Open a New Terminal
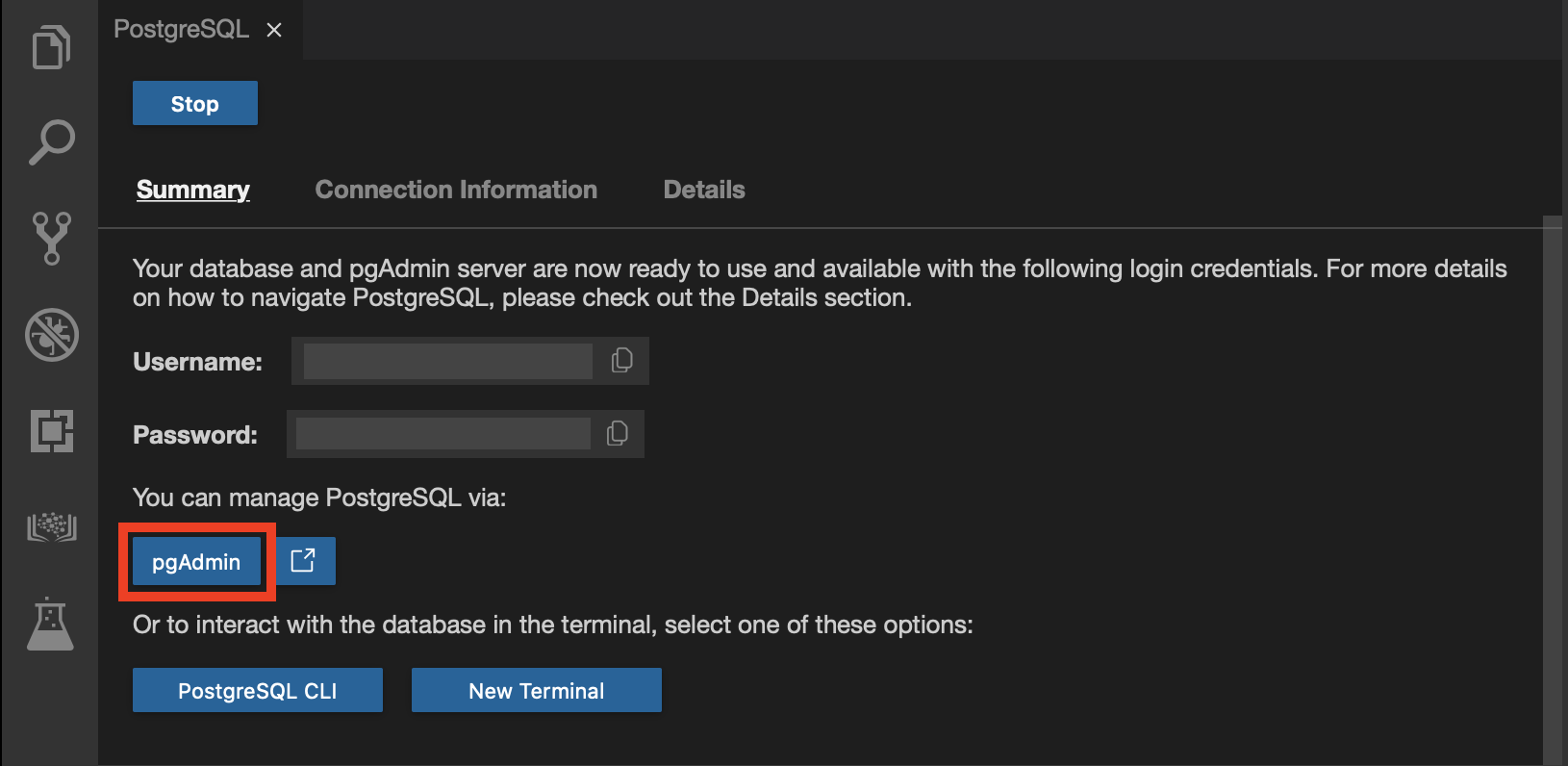This screenshot has width=1568, height=766. [x=536, y=691]
